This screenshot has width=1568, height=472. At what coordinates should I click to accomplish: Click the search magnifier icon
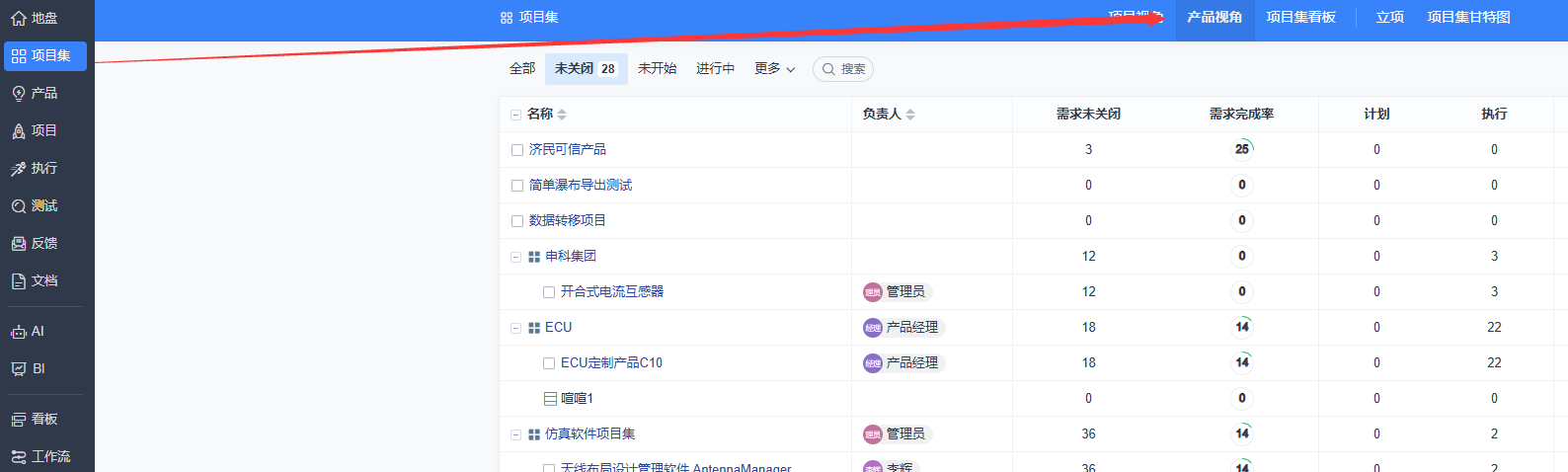[828, 69]
